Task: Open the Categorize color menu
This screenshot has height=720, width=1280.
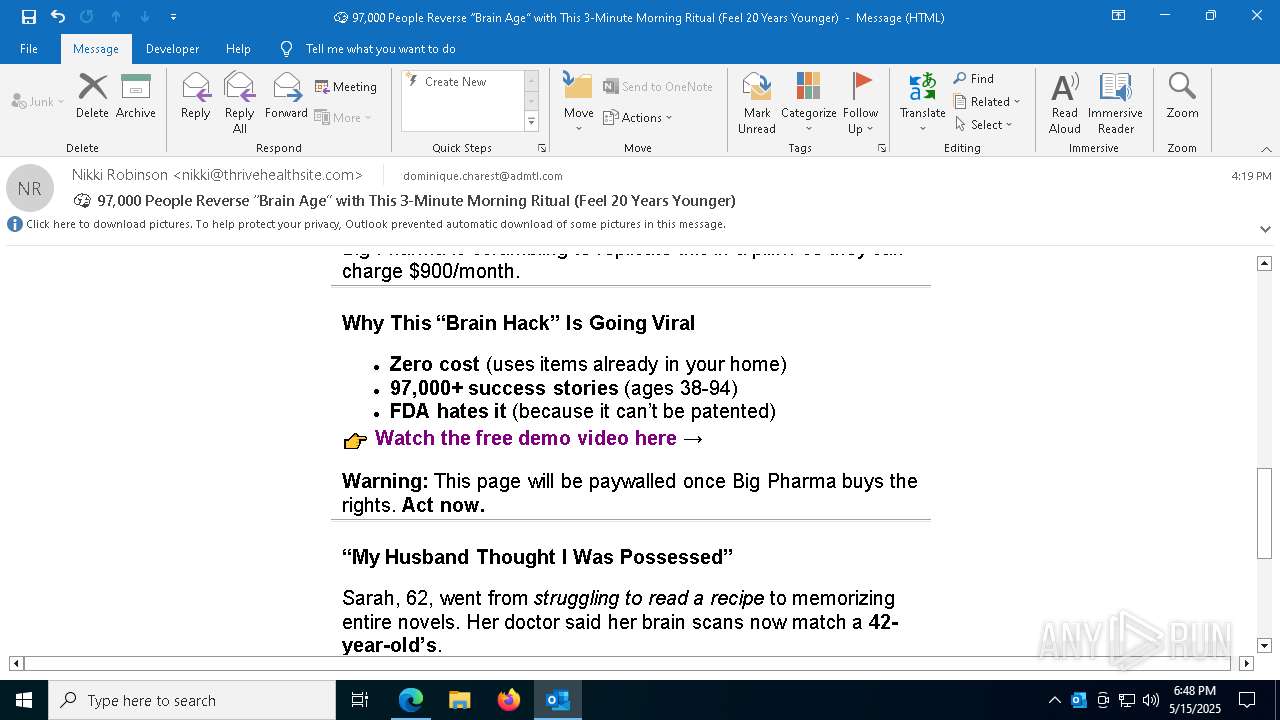Action: pyautogui.click(x=809, y=102)
